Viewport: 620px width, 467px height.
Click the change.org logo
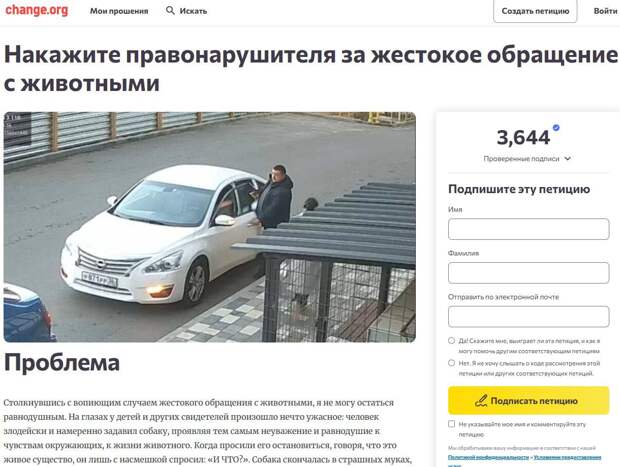pyautogui.click(x=36, y=10)
